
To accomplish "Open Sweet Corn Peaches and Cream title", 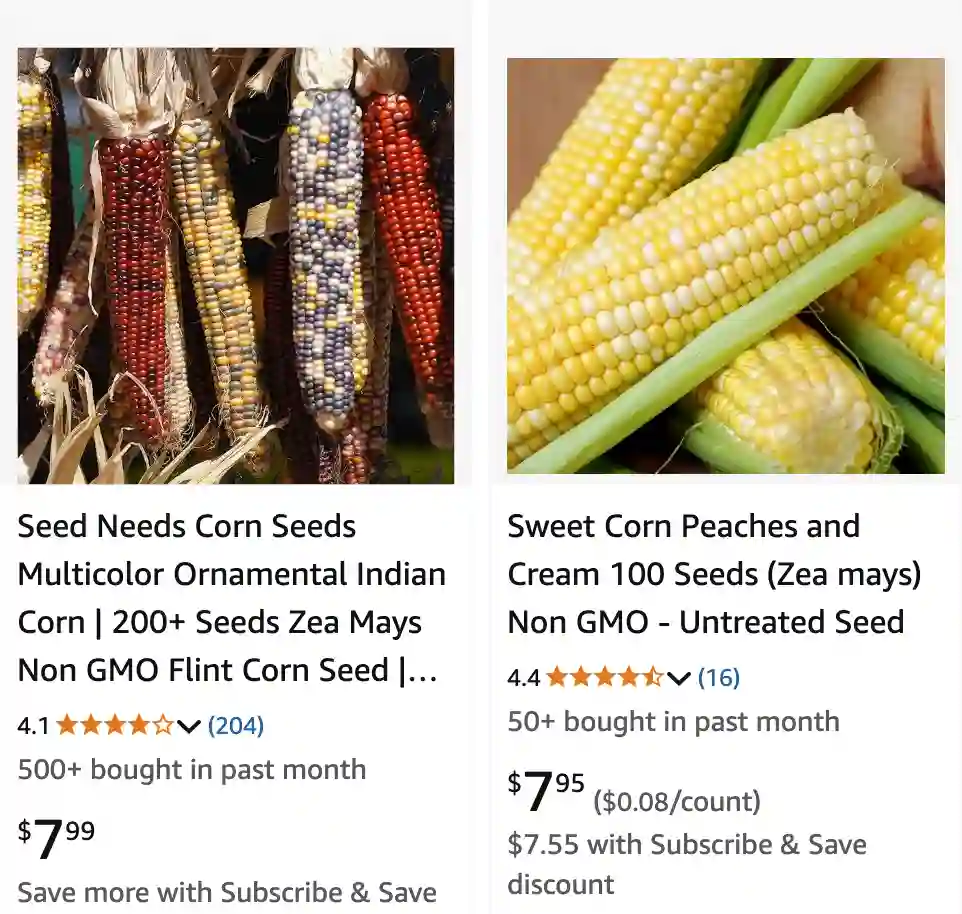I will click(x=714, y=574).
